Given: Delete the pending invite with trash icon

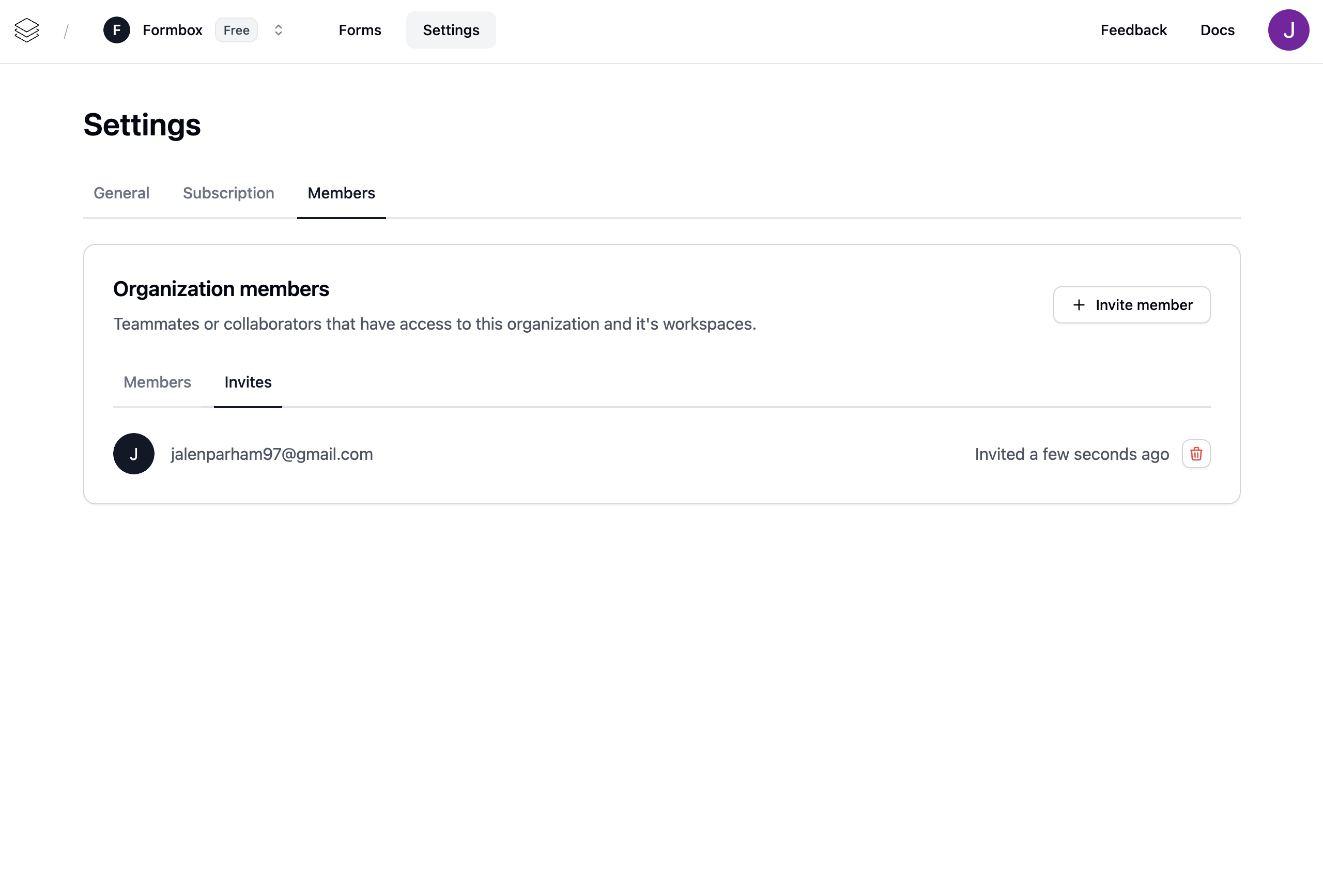Looking at the screenshot, I should (x=1196, y=454).
